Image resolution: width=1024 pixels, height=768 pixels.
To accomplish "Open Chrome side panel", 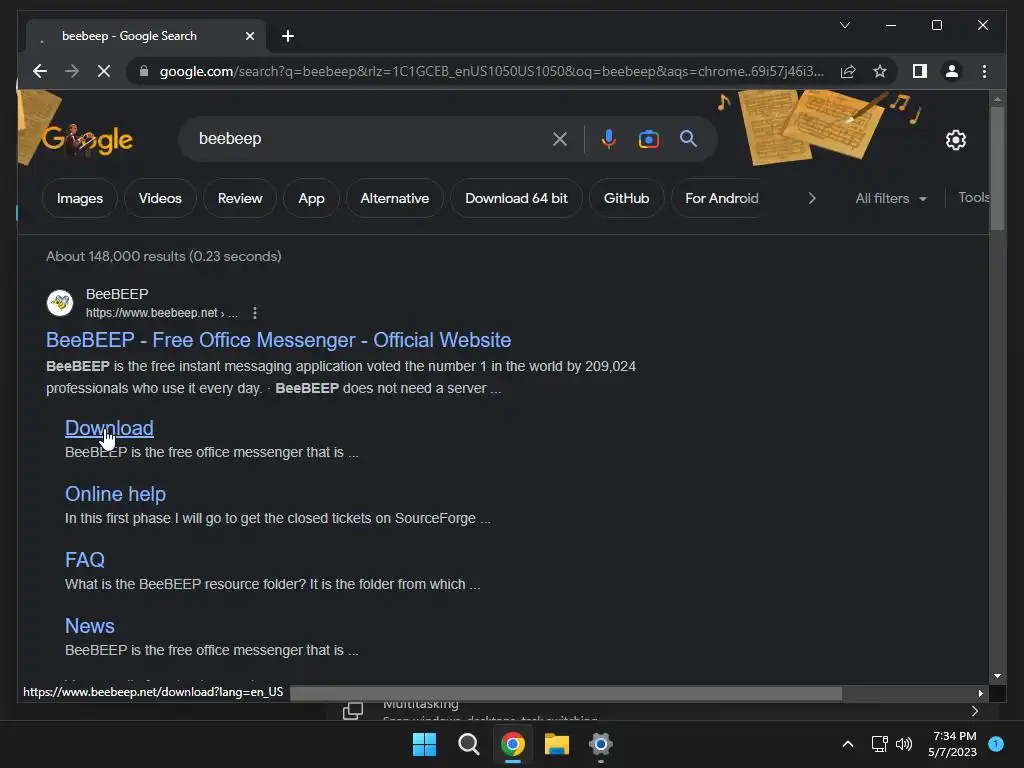I will (x=920, y=71).
